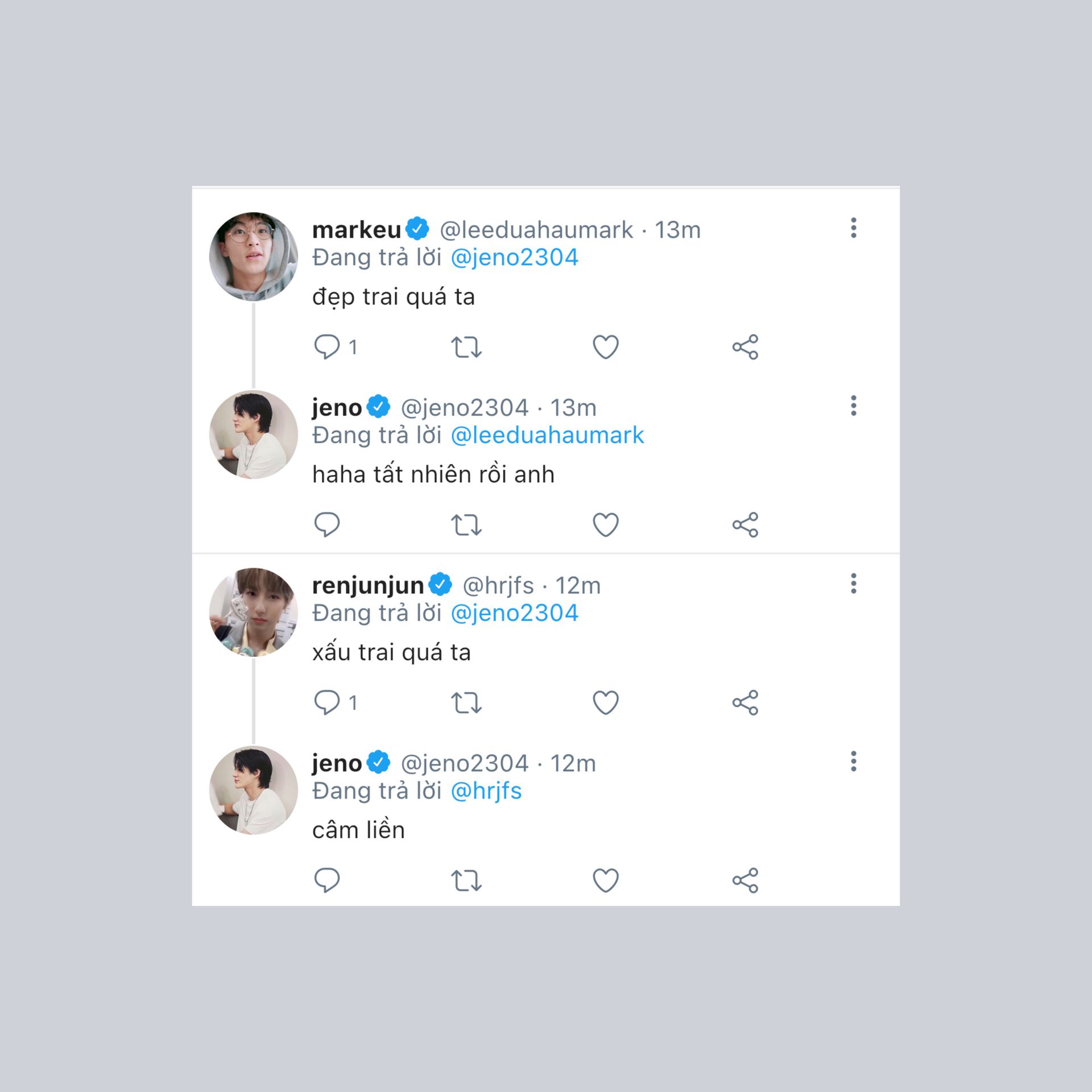Screen dimensions: 1092x1092
Task: Retweet markeu's "đẹp trai quá ta" tweet
Action: (466, 347)
